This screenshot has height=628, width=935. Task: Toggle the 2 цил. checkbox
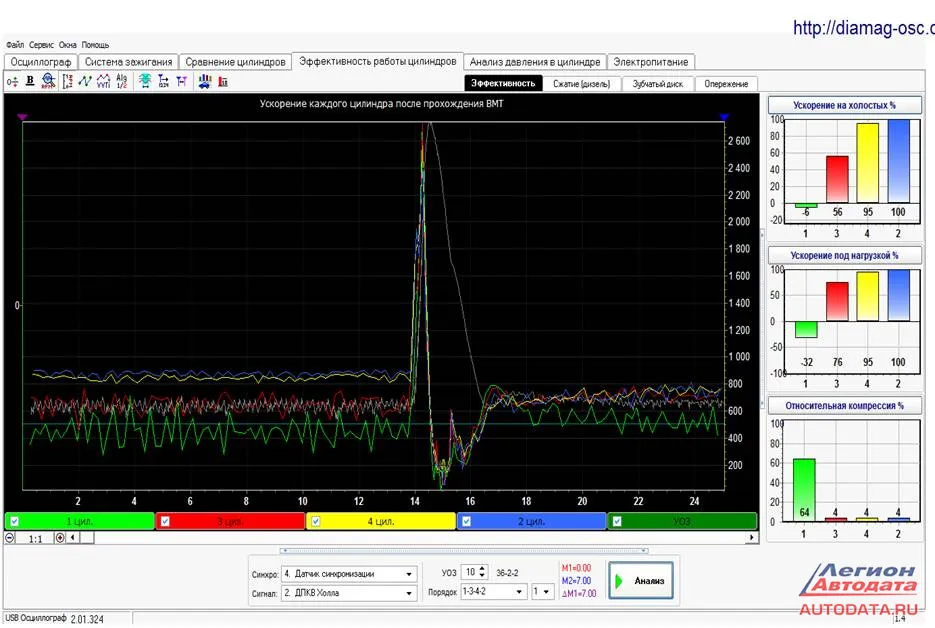click(466, 521)
